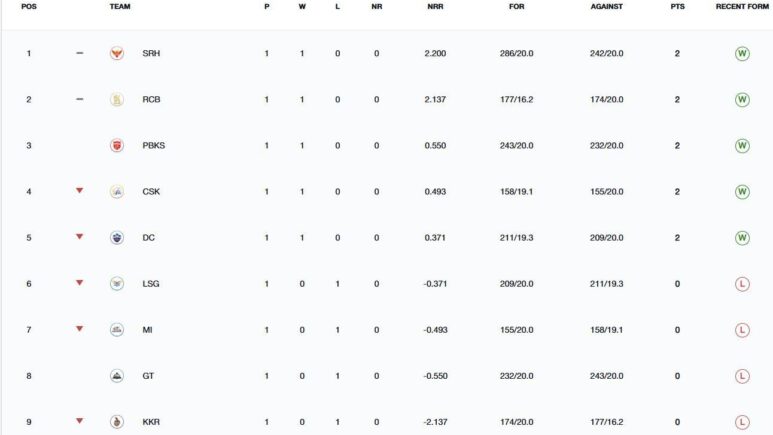The height and width of the screenshot is (435, 773).
Task: Click the KKR team logo
Action: (117, 422)
